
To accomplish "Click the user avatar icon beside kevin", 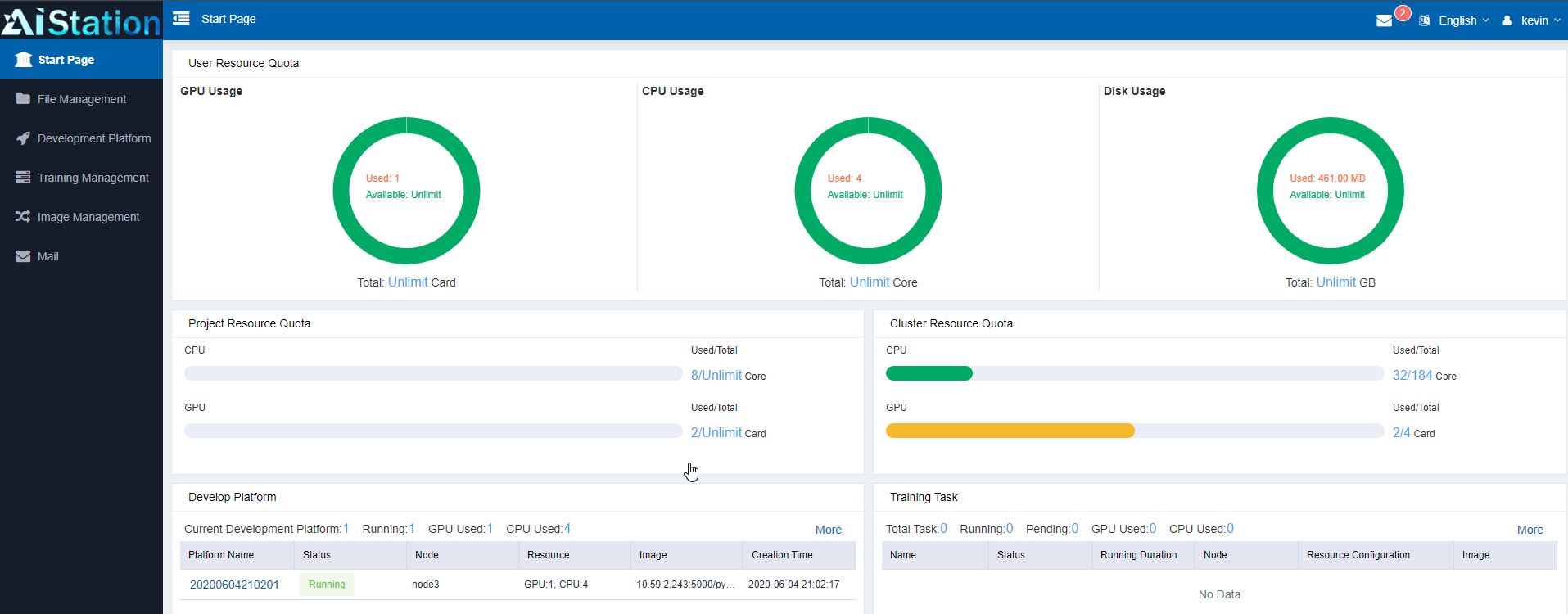I will [1507, 20].
